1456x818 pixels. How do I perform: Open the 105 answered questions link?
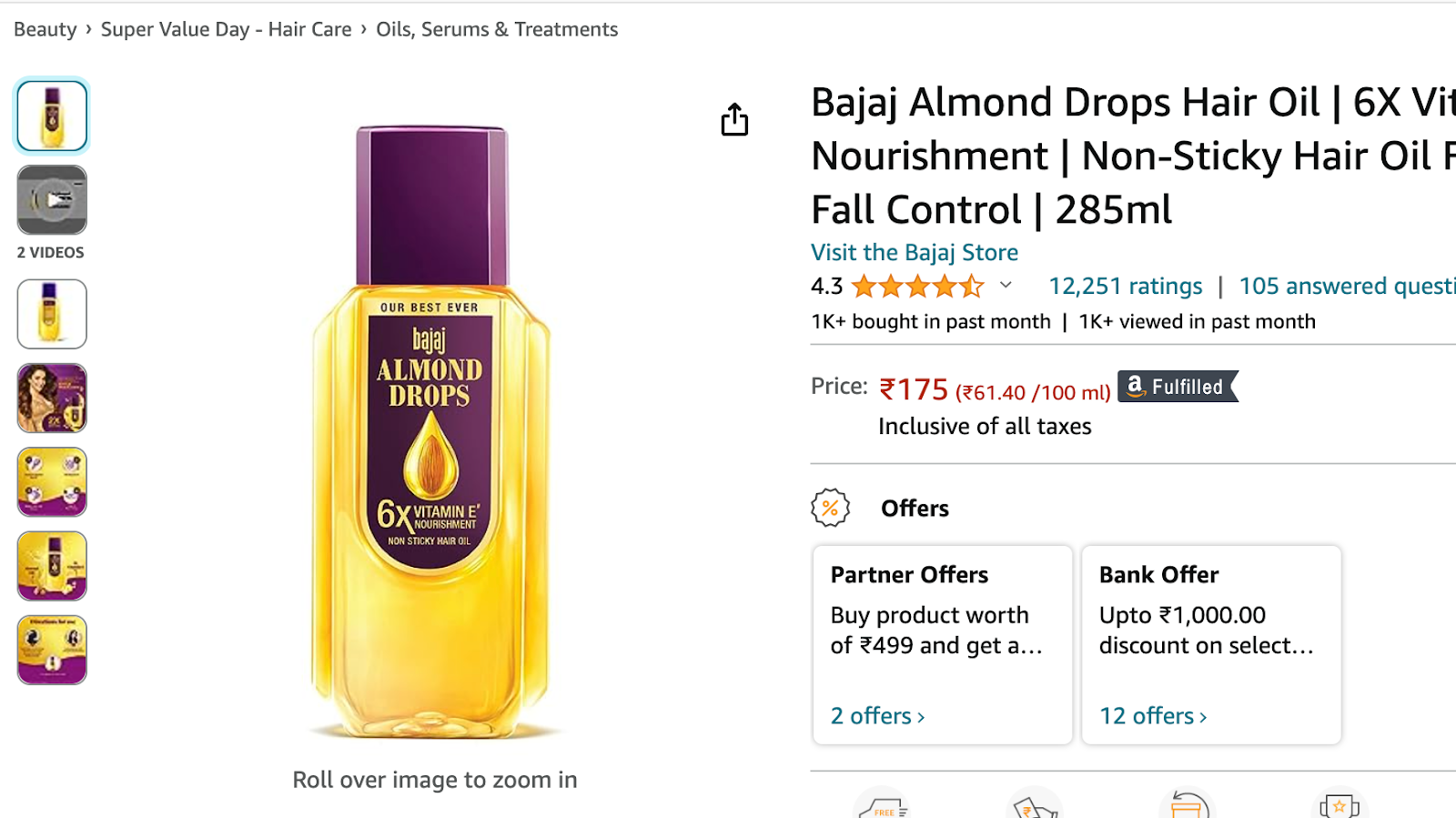pyautogui.click(x=1347, y=287)
